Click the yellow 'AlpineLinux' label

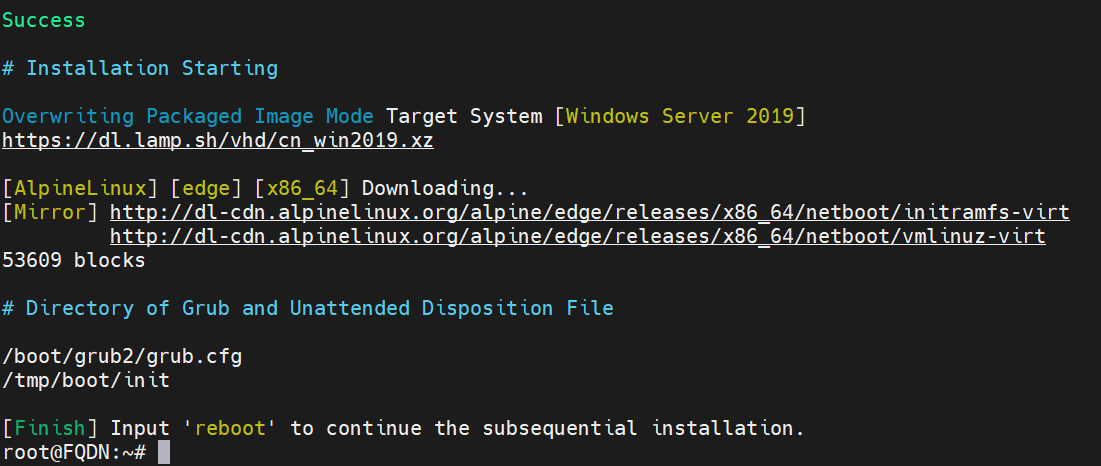point(79,188)
